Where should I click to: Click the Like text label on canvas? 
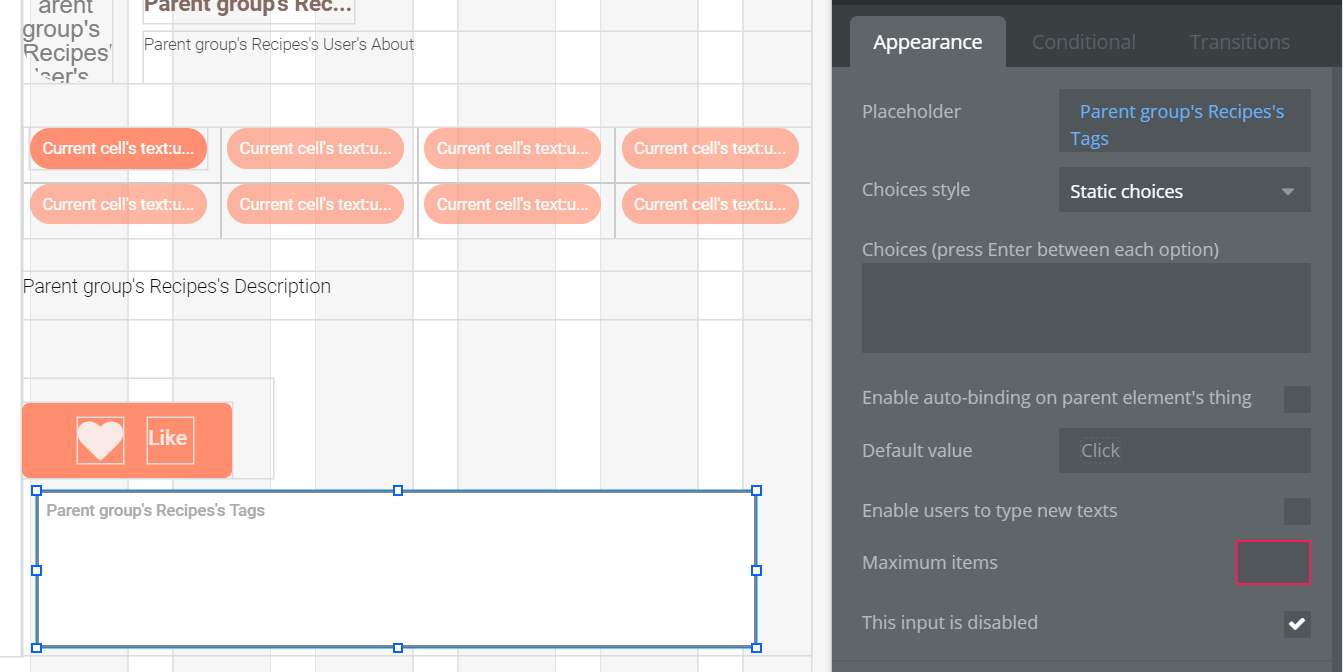pyautogui.click(x=169, y=439)
